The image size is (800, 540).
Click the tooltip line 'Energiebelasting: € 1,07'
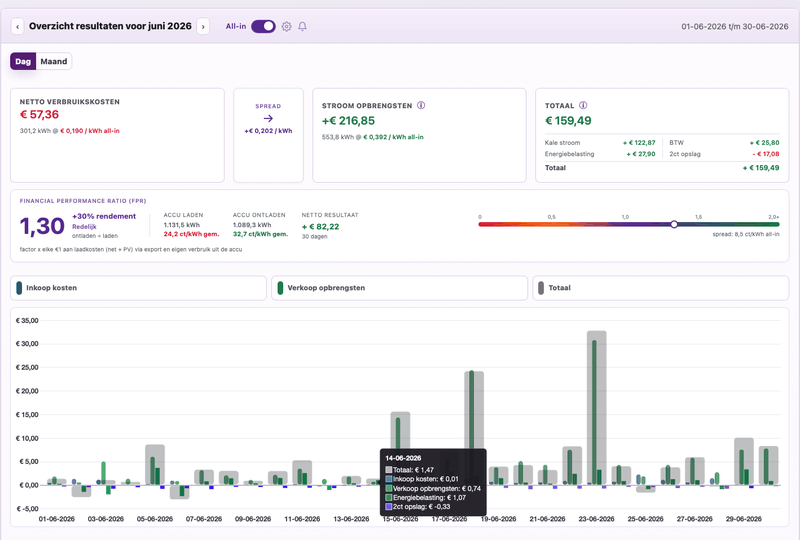pos(426,497)
